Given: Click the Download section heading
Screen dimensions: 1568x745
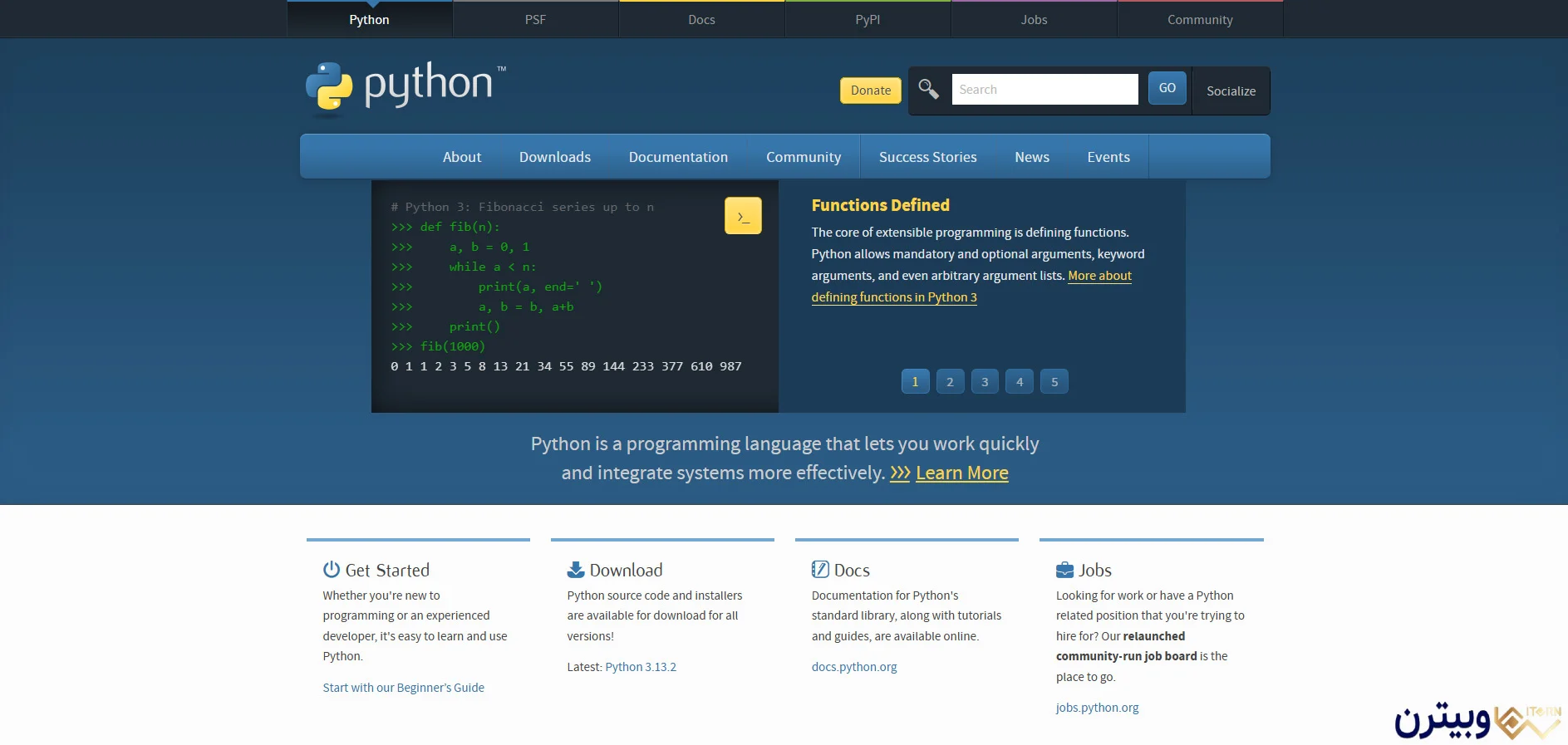Looking at the screenshot, I should (x=626, y=570).
